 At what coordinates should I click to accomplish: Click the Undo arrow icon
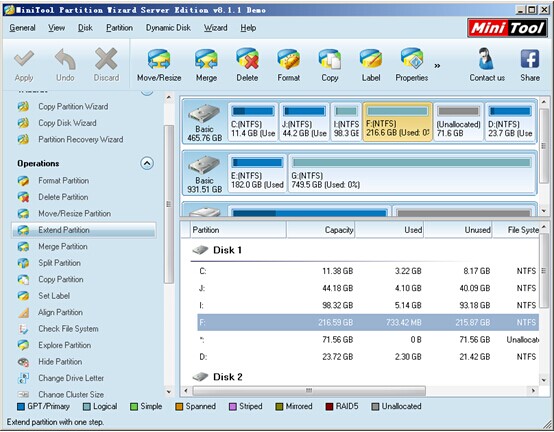pyautogui.click(x=65, y=58)
